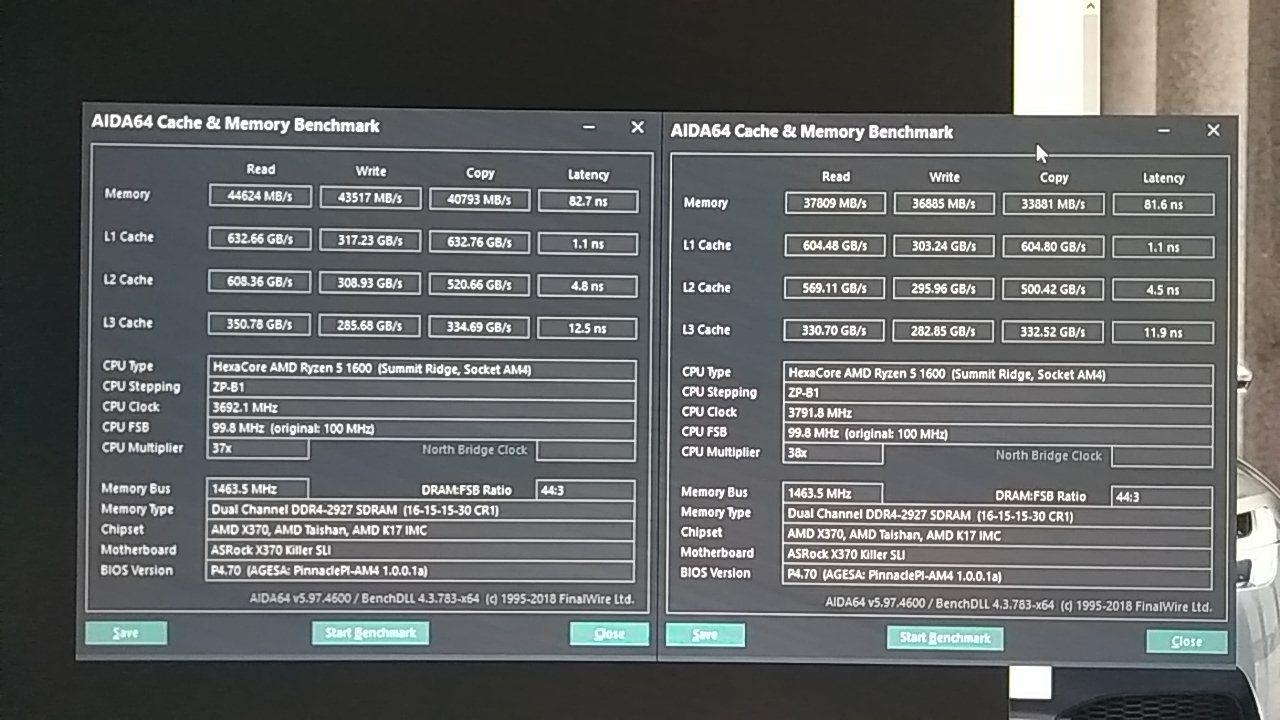The width and height of the screenshot is (1280, 720).
Task: Click Start Benchmark in the right window
Action: pos(945,638)
